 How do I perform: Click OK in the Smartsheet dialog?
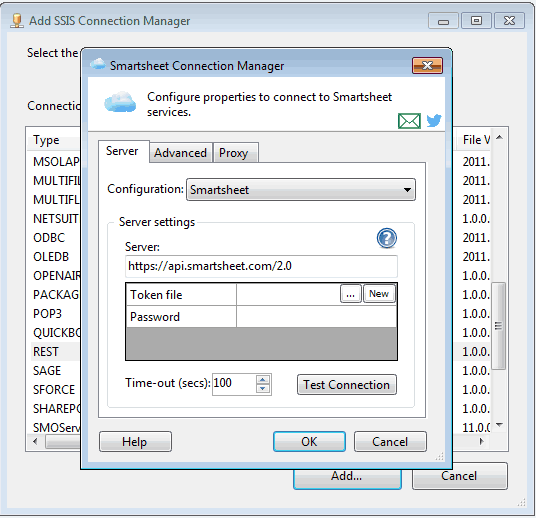pos(309,442)
